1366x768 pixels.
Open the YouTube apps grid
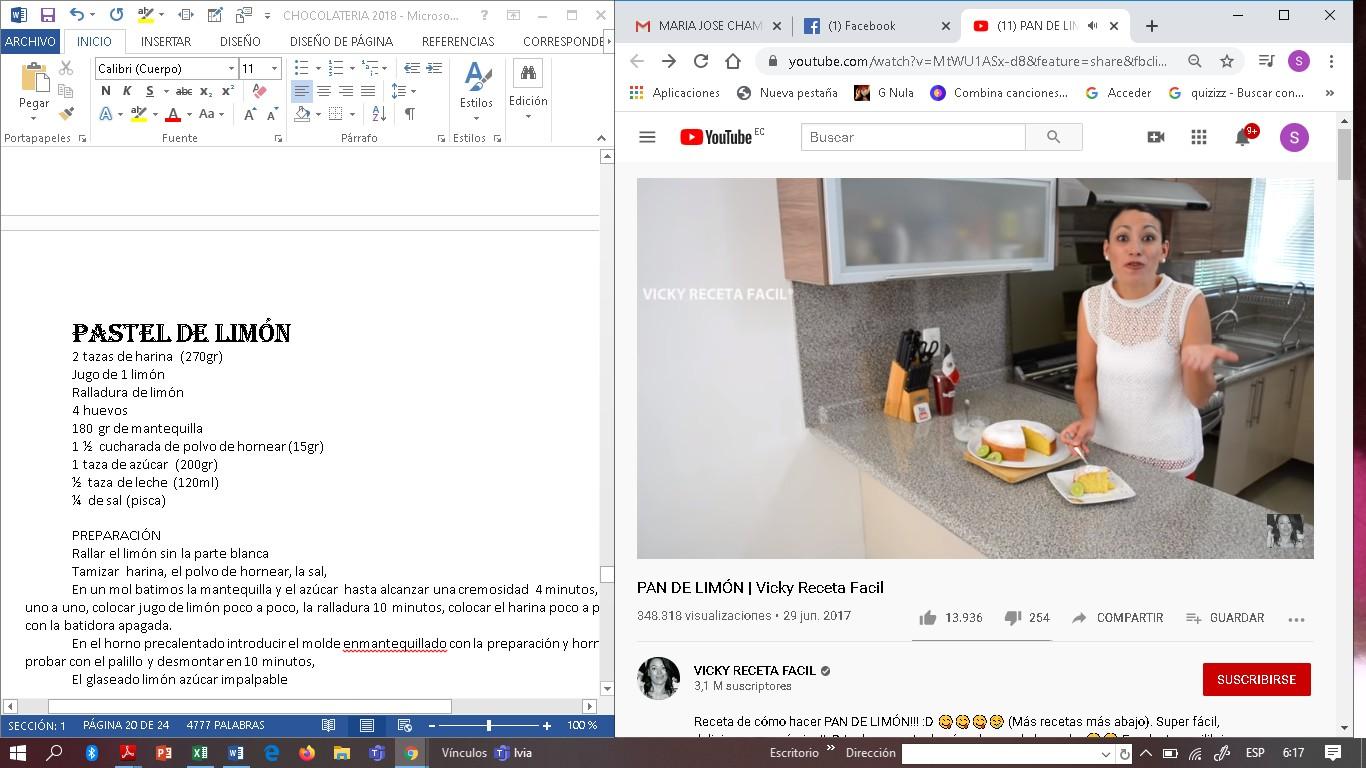pyautogui.click(x=1199, y=137)
